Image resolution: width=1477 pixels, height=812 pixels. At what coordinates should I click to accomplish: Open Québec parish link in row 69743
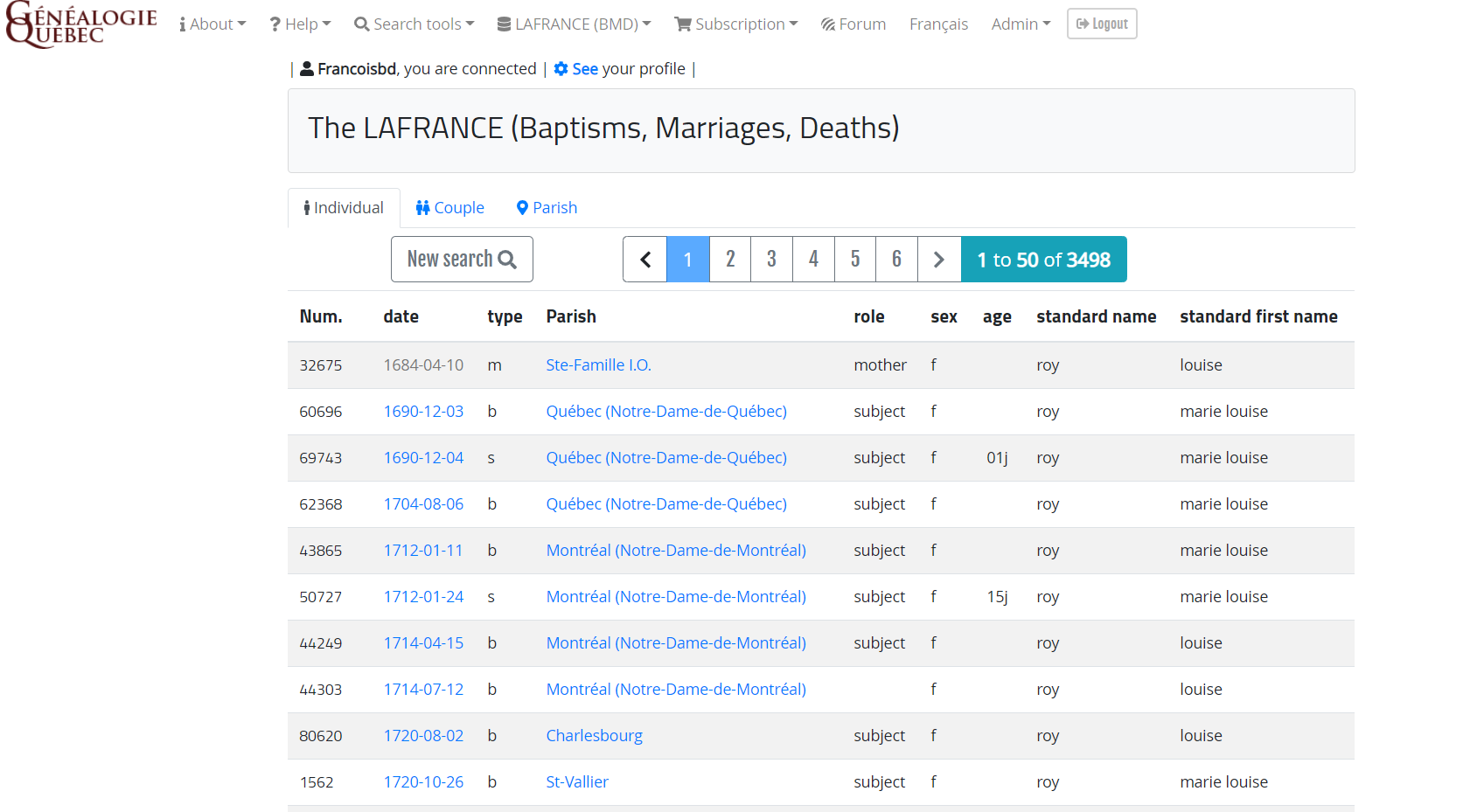[666, 458]
